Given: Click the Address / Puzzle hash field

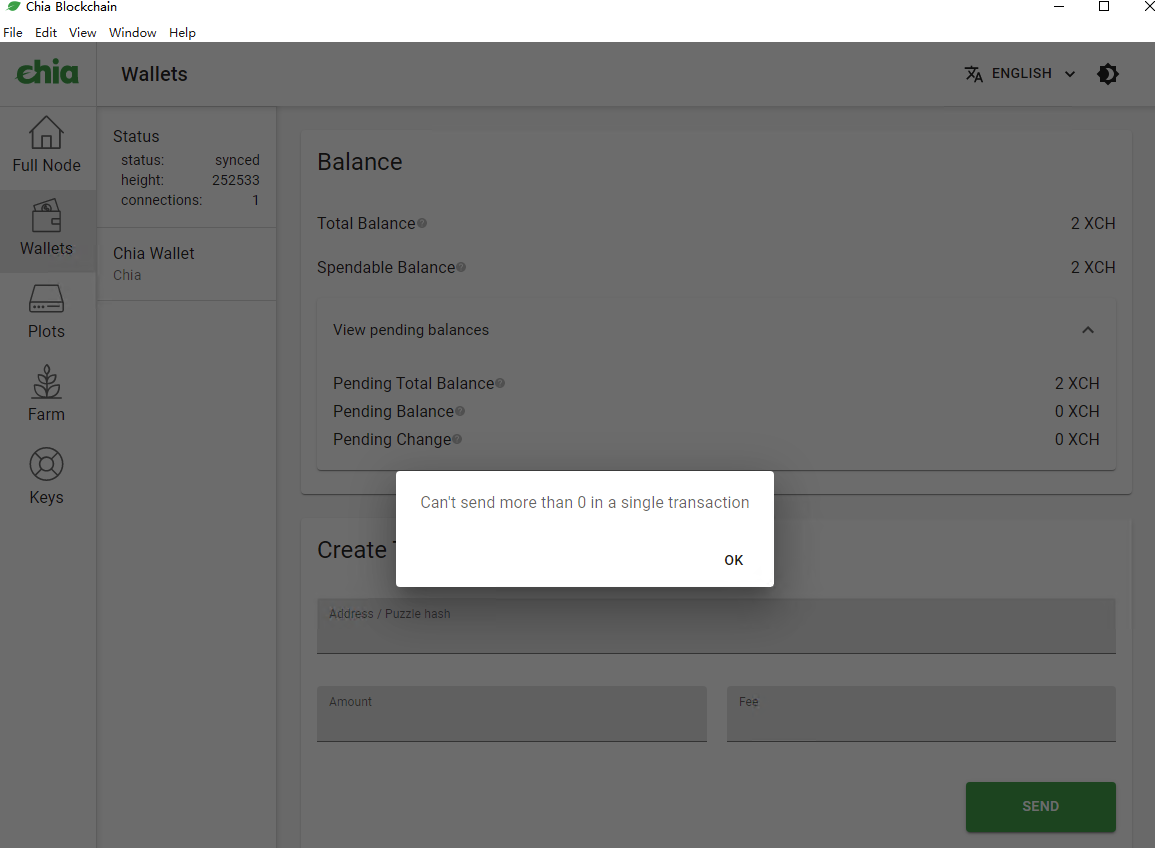Looking at the screenshot, I should [x=716, y=625].
